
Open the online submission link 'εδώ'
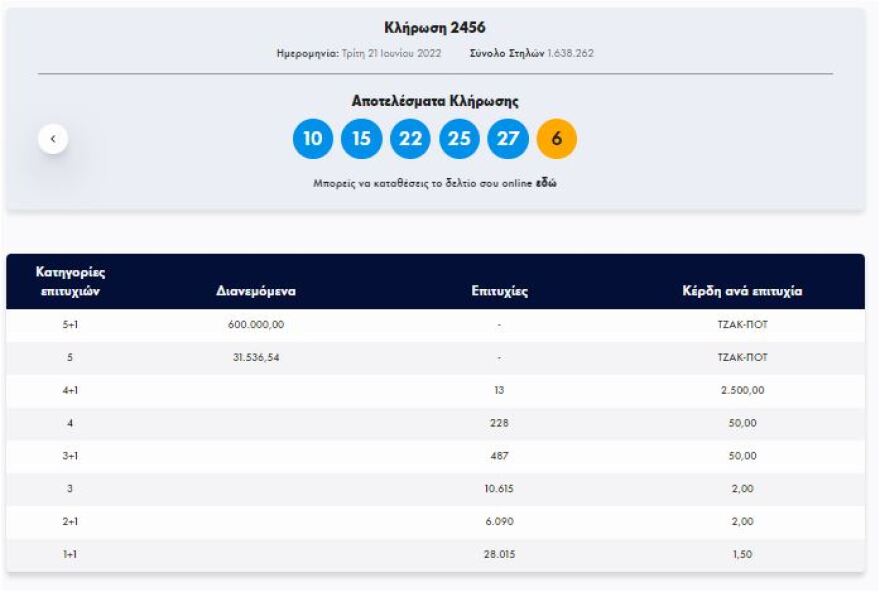tap(547, 185)
